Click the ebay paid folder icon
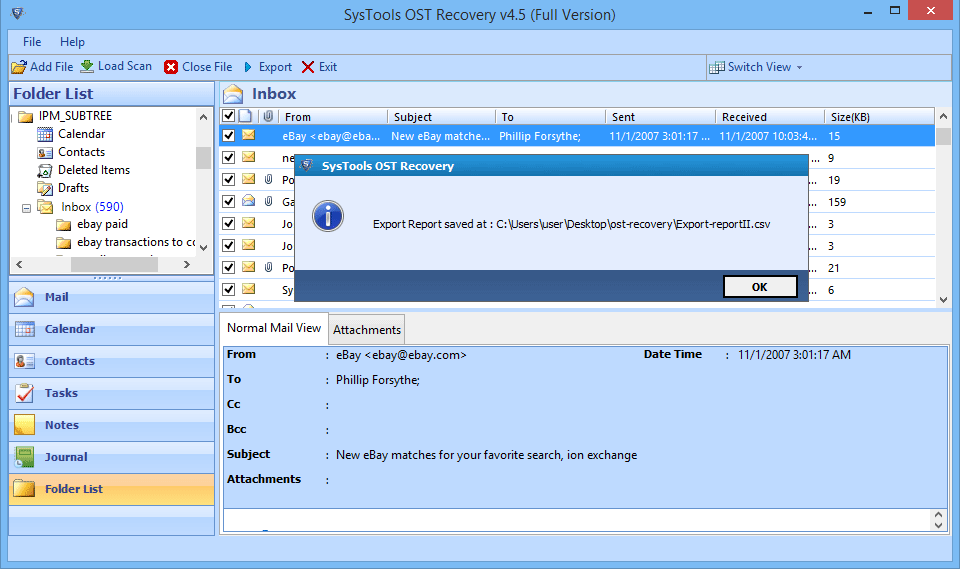The image size is (960, 569). 64,224
